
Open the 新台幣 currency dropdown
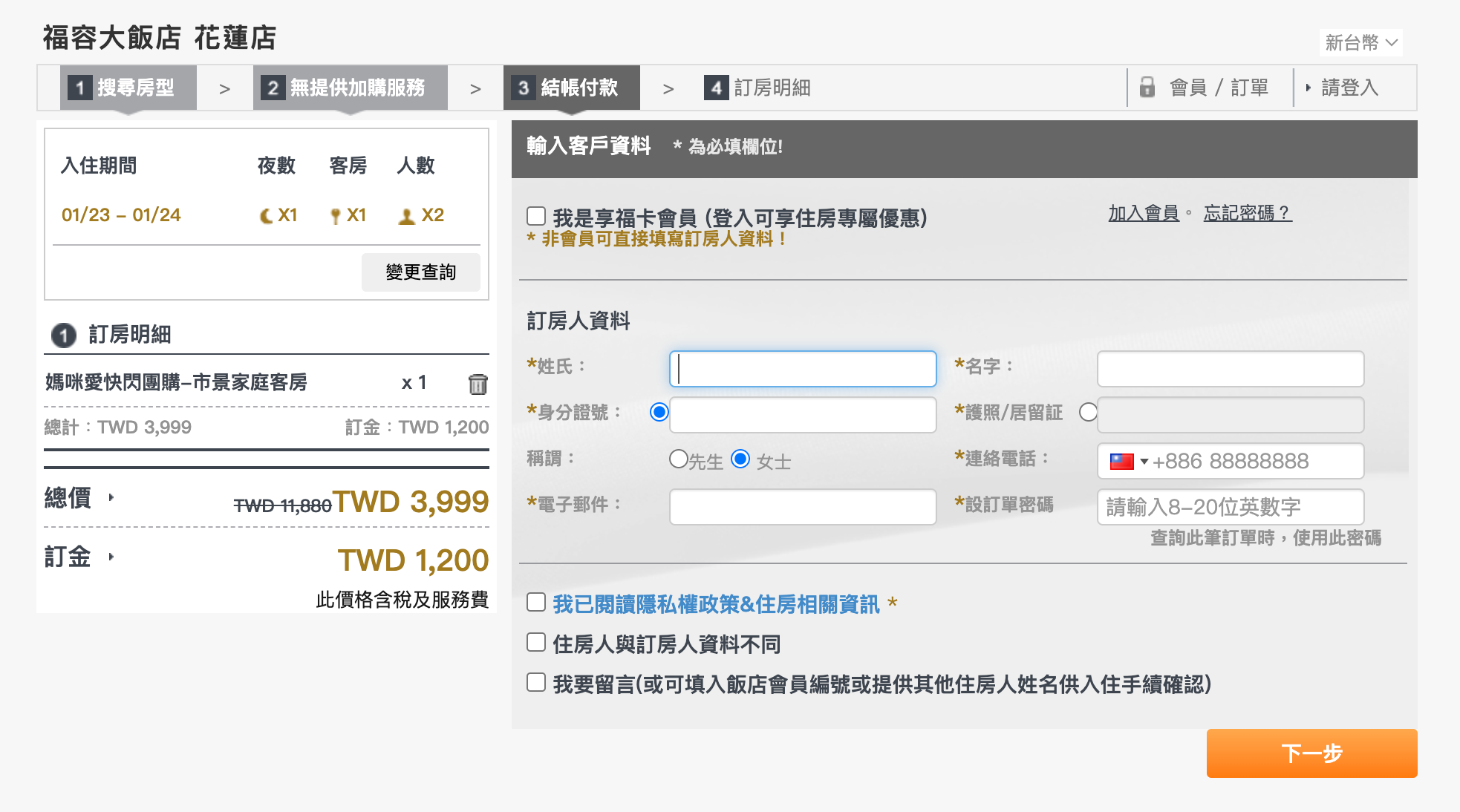[x=1361, y=42]
